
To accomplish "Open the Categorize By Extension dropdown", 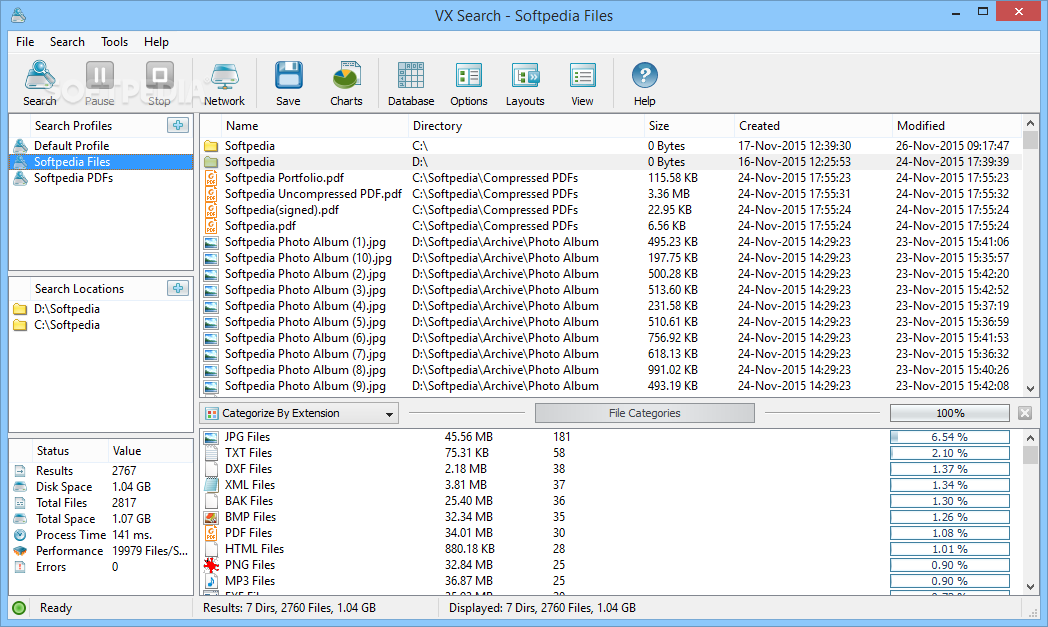I will tap(299, 413).
